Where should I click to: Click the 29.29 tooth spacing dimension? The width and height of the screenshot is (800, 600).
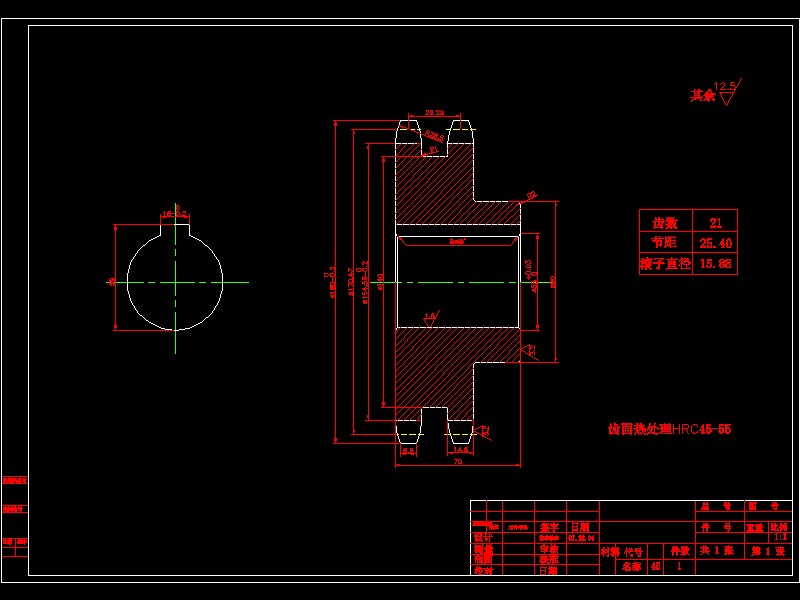(434, 112)
